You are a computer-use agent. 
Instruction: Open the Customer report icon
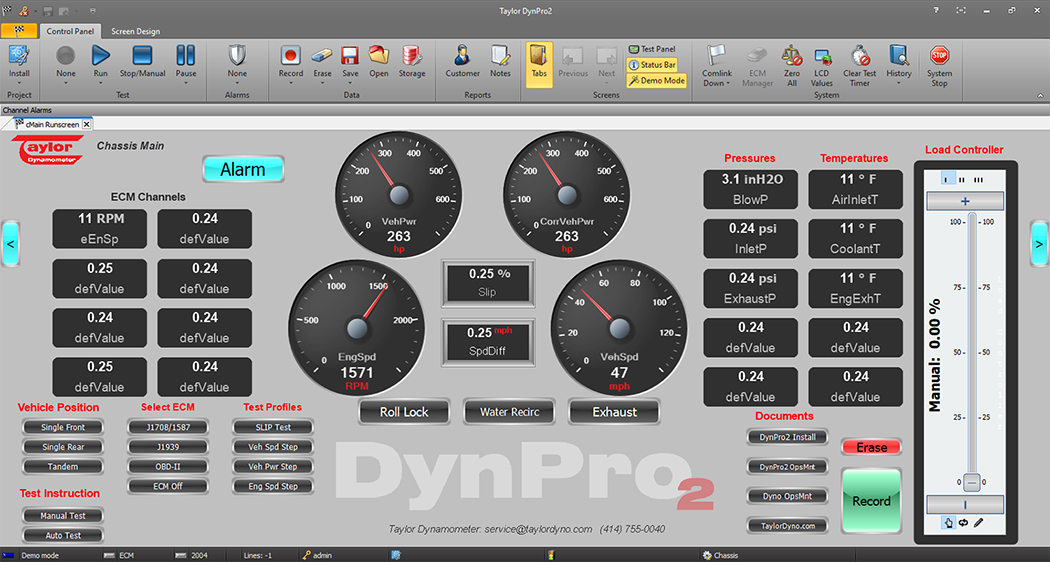(462, 57)
